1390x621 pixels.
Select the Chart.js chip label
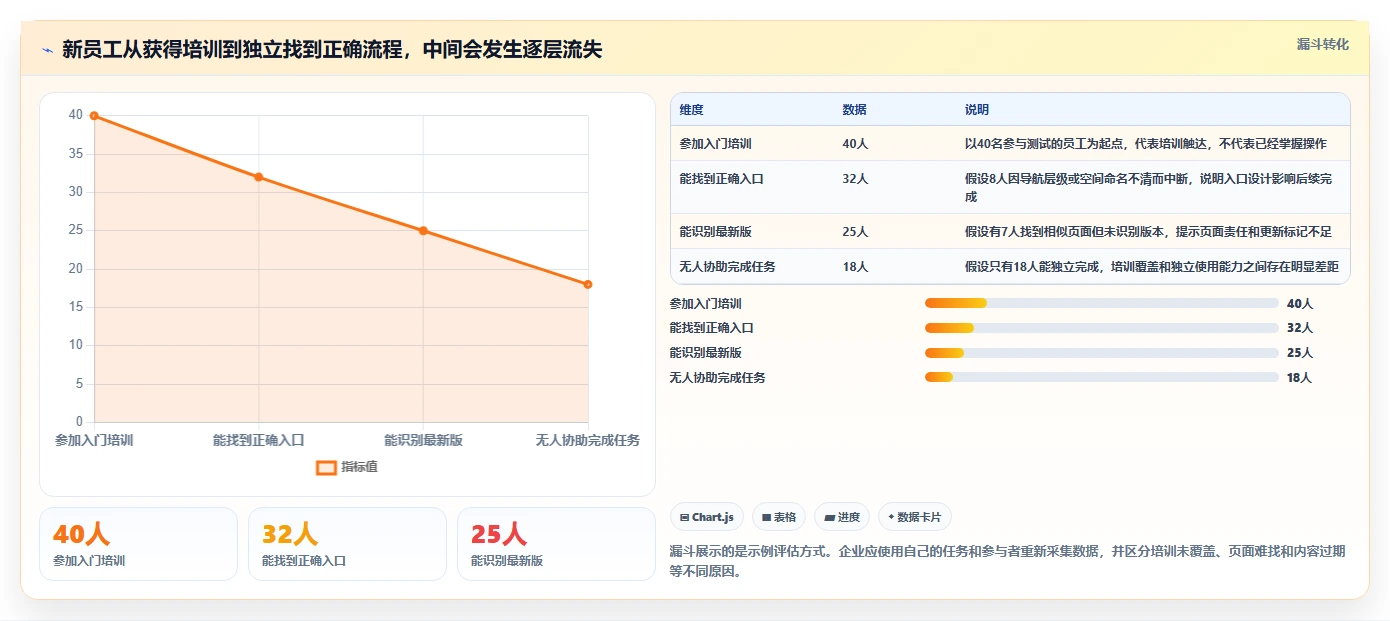coord(713,517)
